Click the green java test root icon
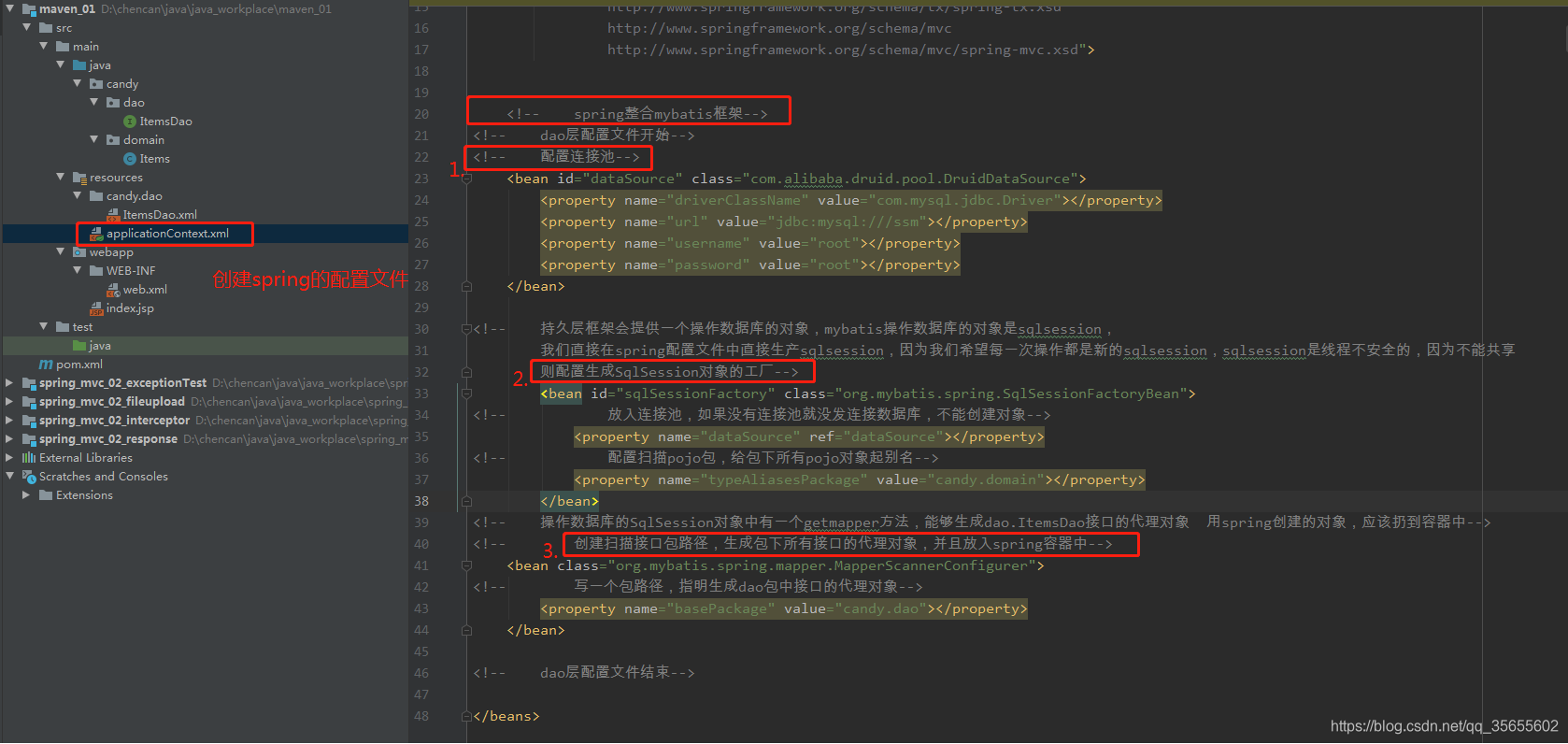The image size is (1568, 744). coord(79,346)
